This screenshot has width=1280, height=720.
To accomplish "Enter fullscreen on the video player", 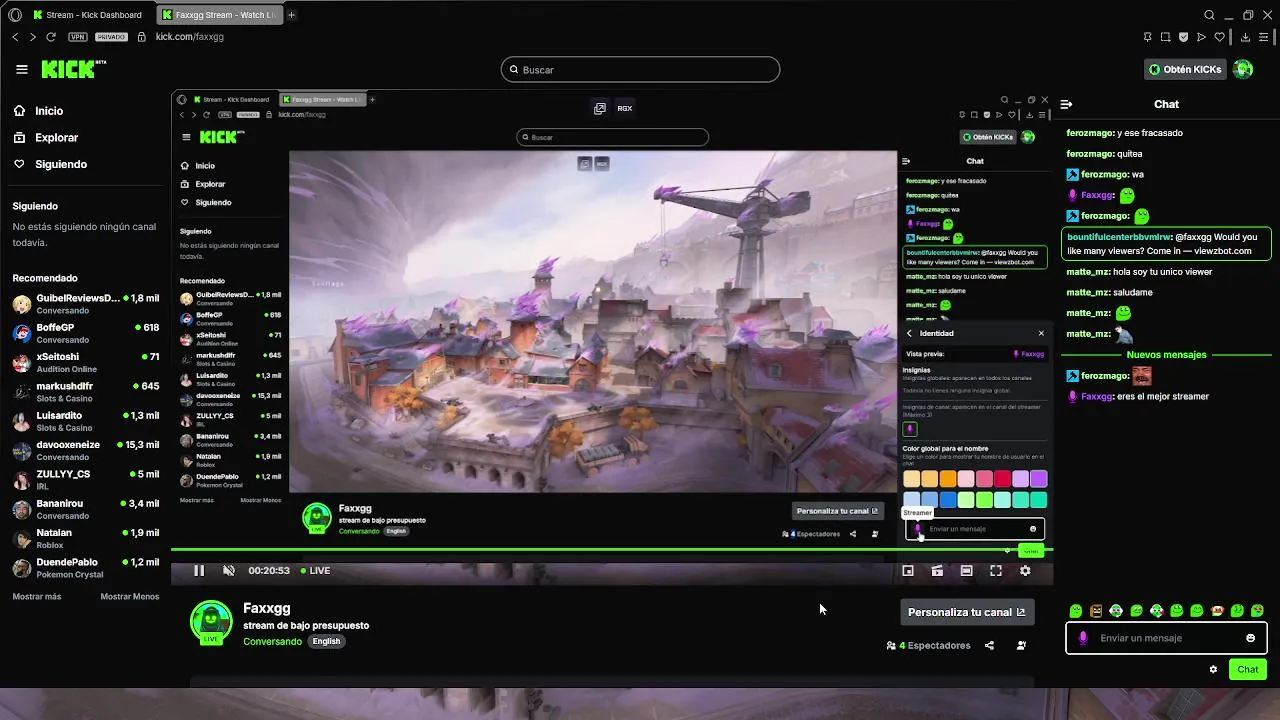I will point(996,570).
